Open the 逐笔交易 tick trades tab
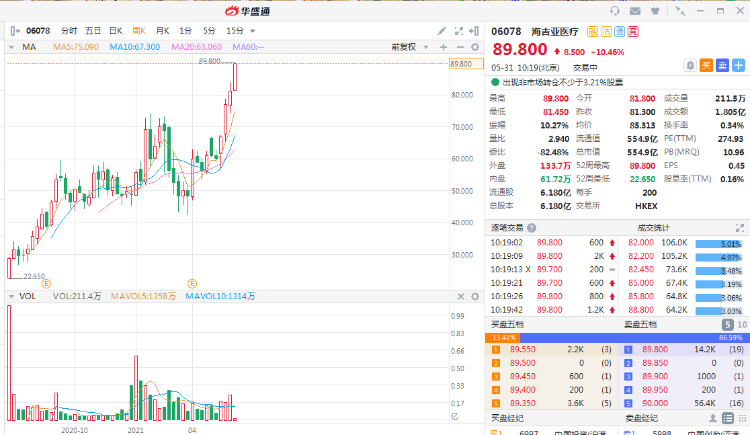 507,228
